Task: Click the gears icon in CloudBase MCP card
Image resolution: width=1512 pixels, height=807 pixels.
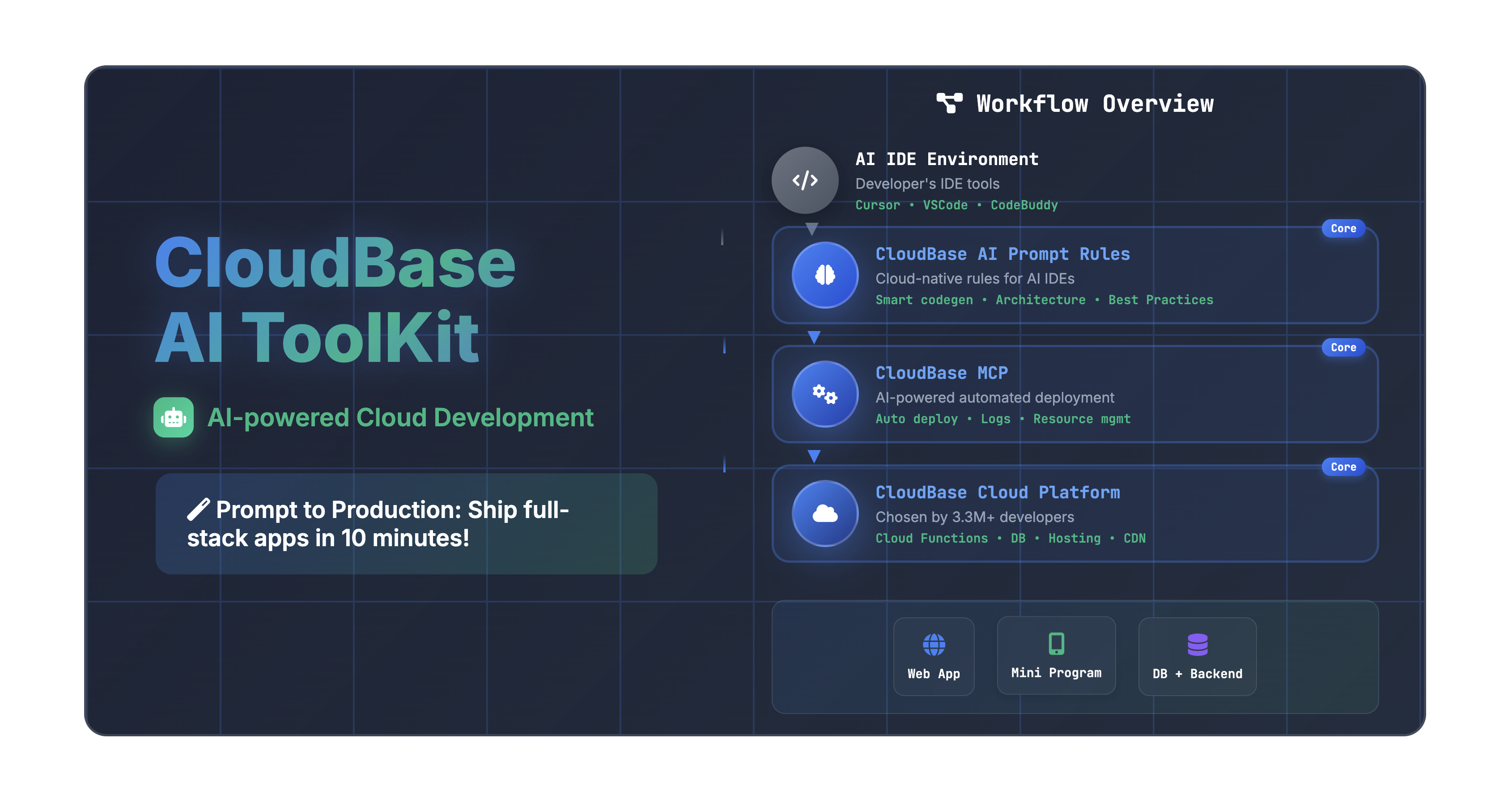Action: [825, 394]
